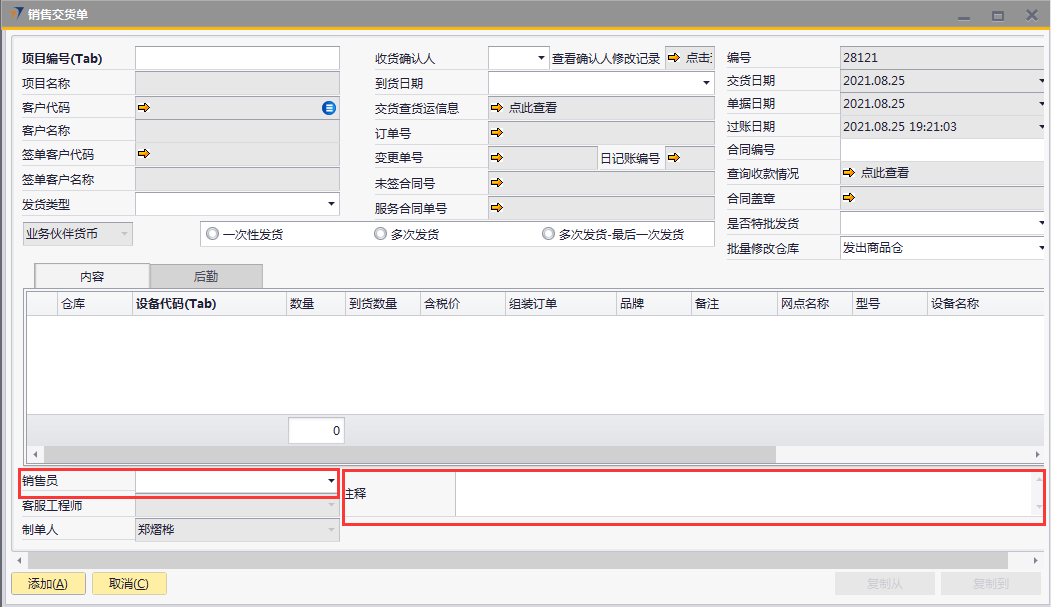1051x607 pixels.
Task: Click the 取消(C) button
Action: (129, 584)
